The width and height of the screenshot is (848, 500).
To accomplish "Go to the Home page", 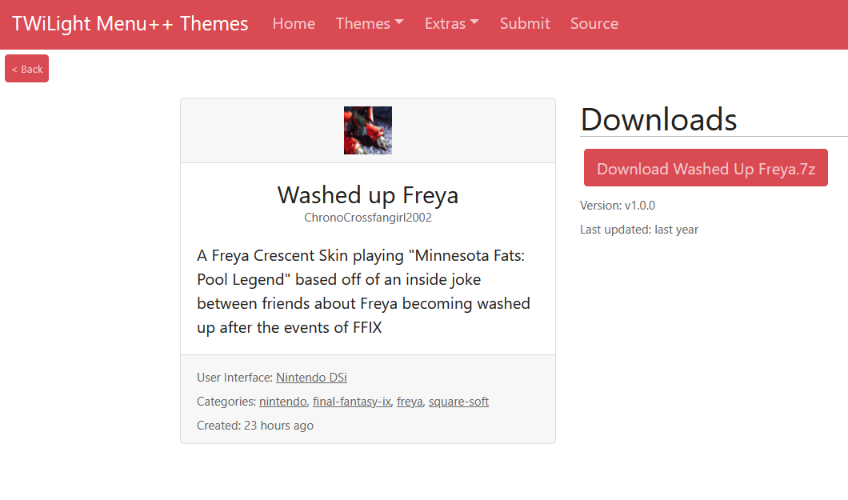I will click(294, 24).
